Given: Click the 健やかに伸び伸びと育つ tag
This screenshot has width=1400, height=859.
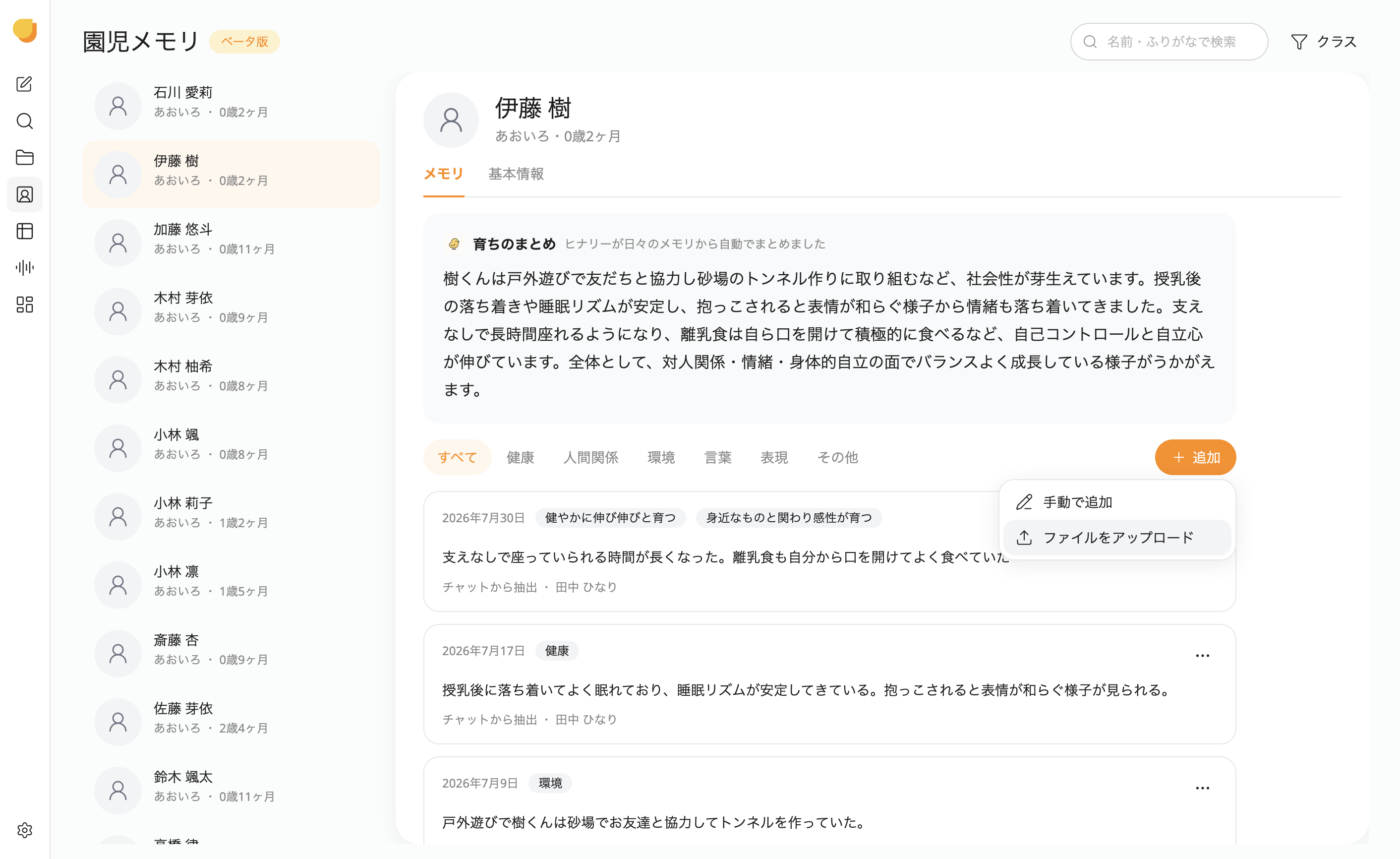Looking at the screenshot, I should (610, 517).
